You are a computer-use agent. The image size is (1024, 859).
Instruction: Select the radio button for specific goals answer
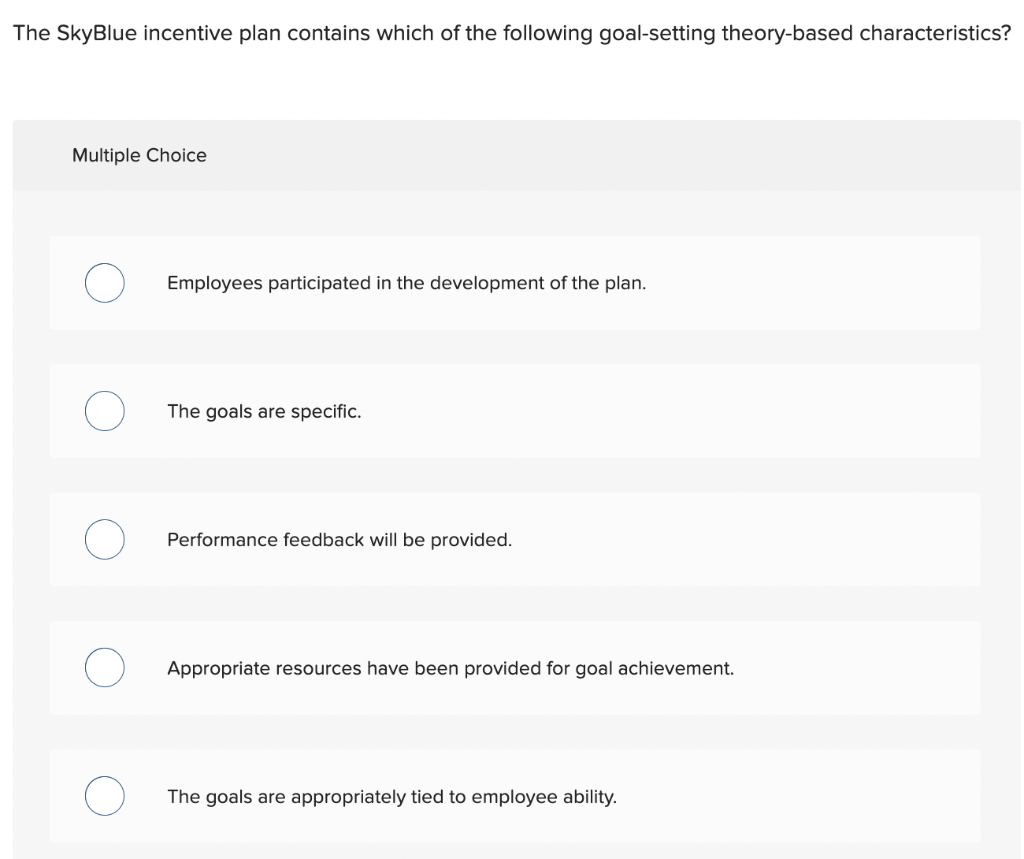point(104,411)
